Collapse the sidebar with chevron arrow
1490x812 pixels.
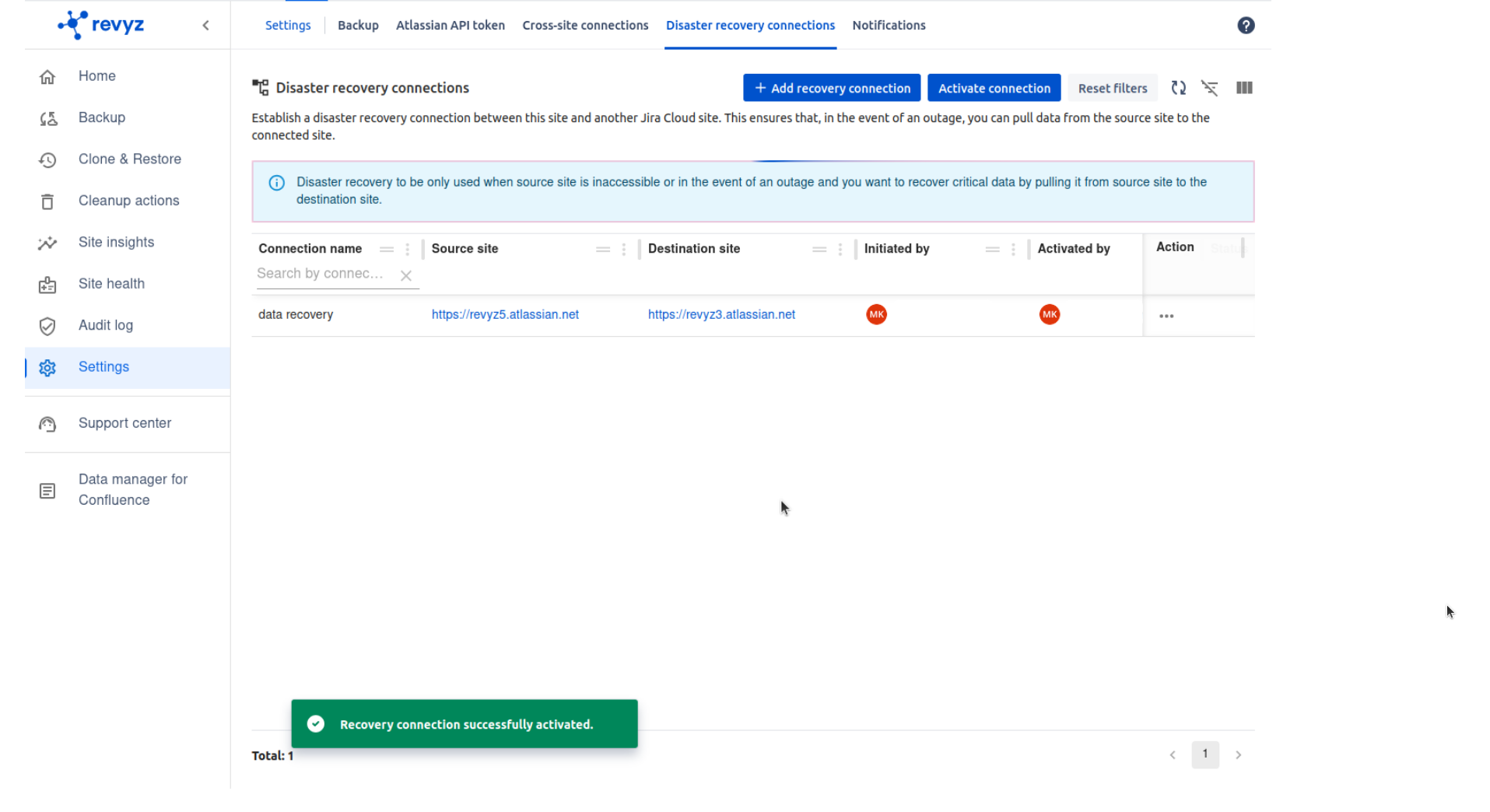205,26
